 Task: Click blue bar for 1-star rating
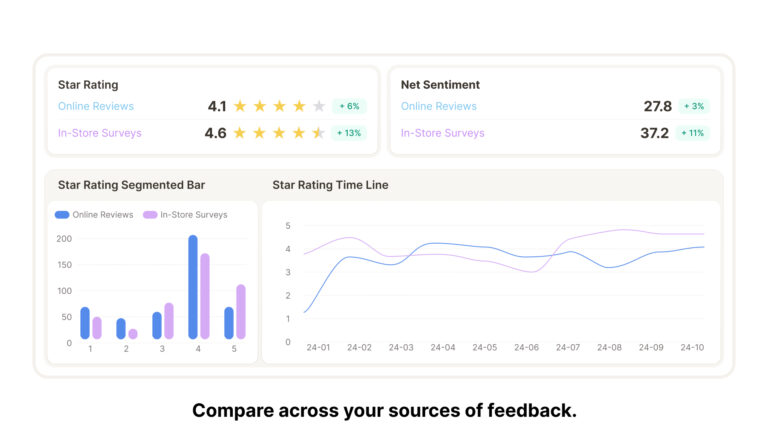[x=85, y=323]
